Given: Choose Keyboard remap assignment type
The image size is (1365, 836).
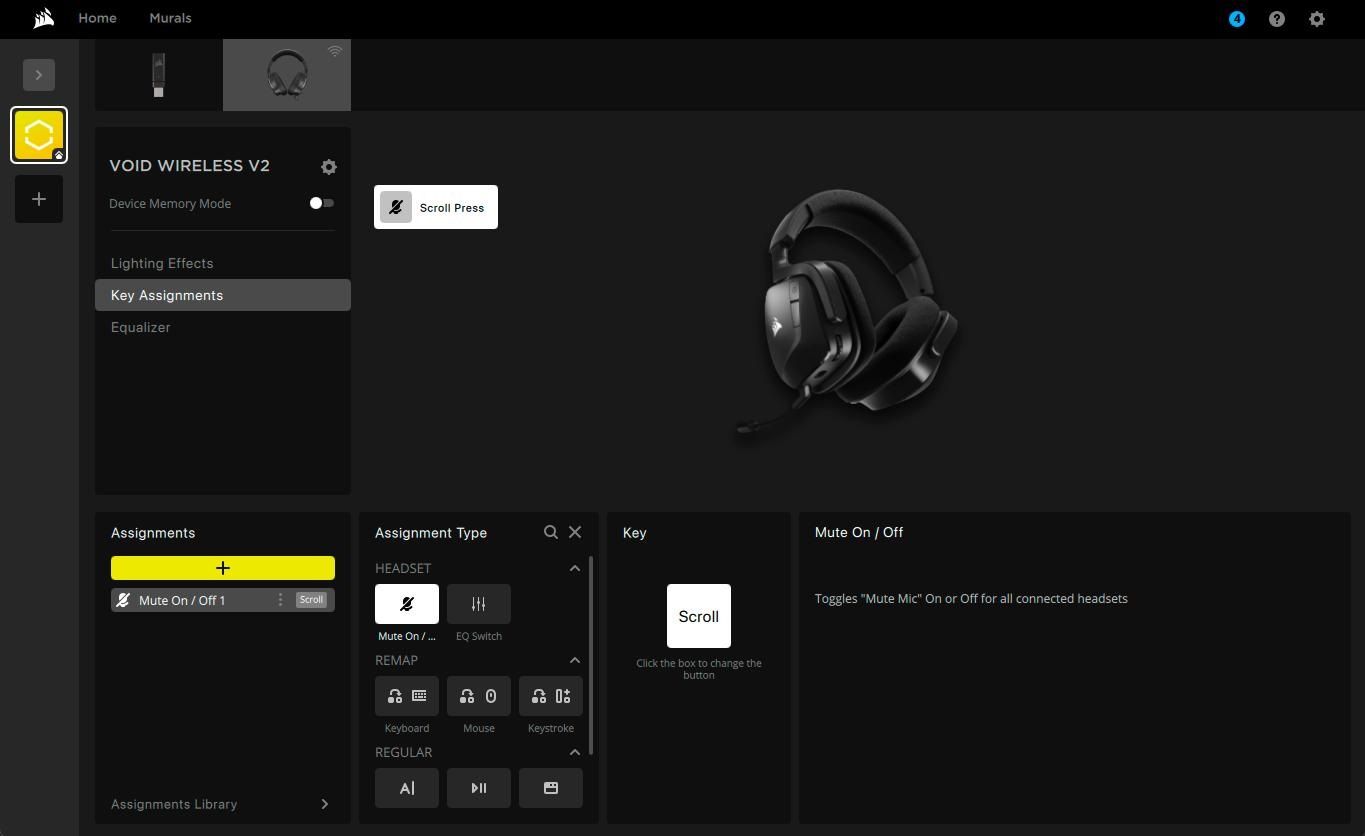Looking at the screenshot, I should (x=407, y=696).
